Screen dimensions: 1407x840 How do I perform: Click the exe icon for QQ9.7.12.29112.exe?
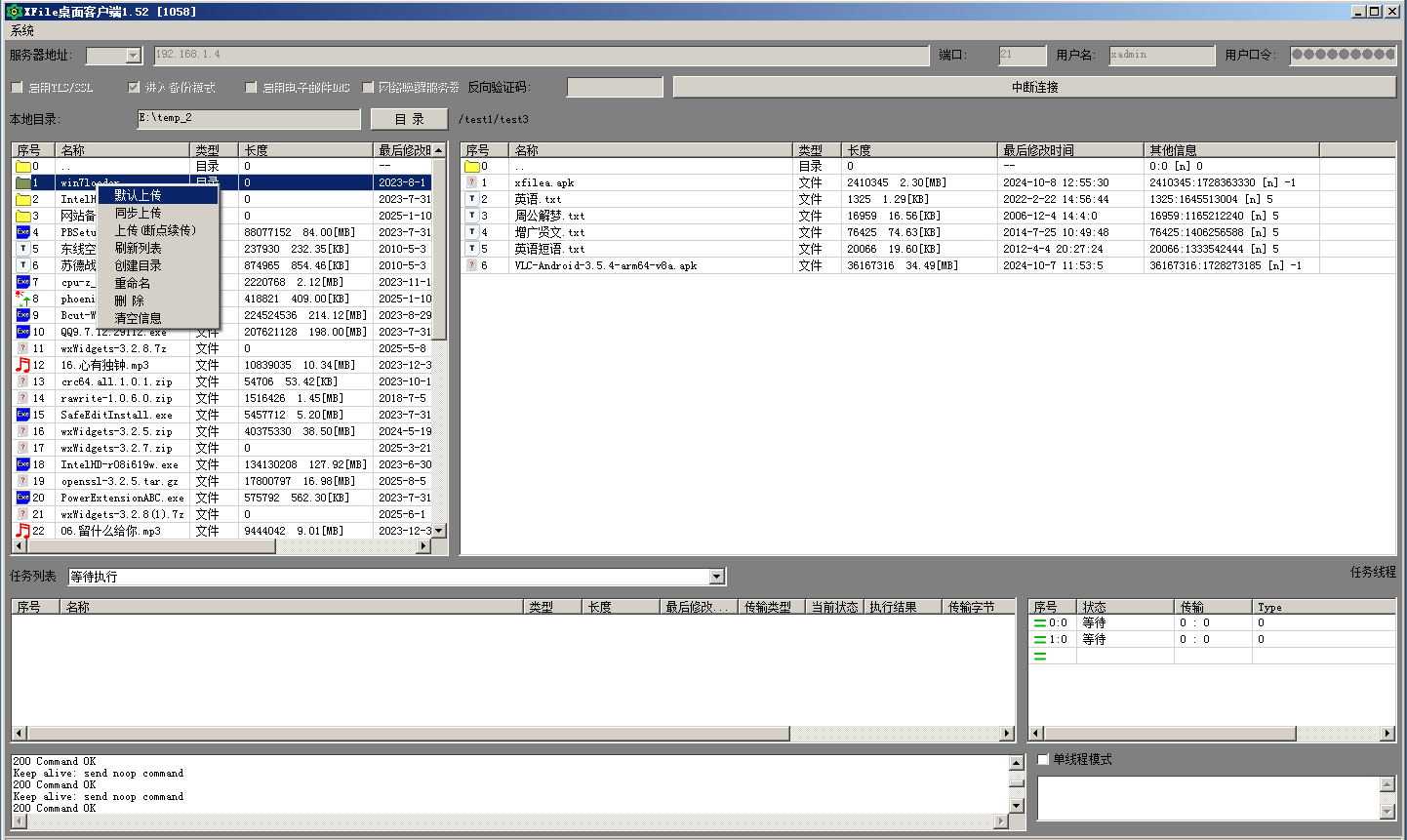coord(23,332)
